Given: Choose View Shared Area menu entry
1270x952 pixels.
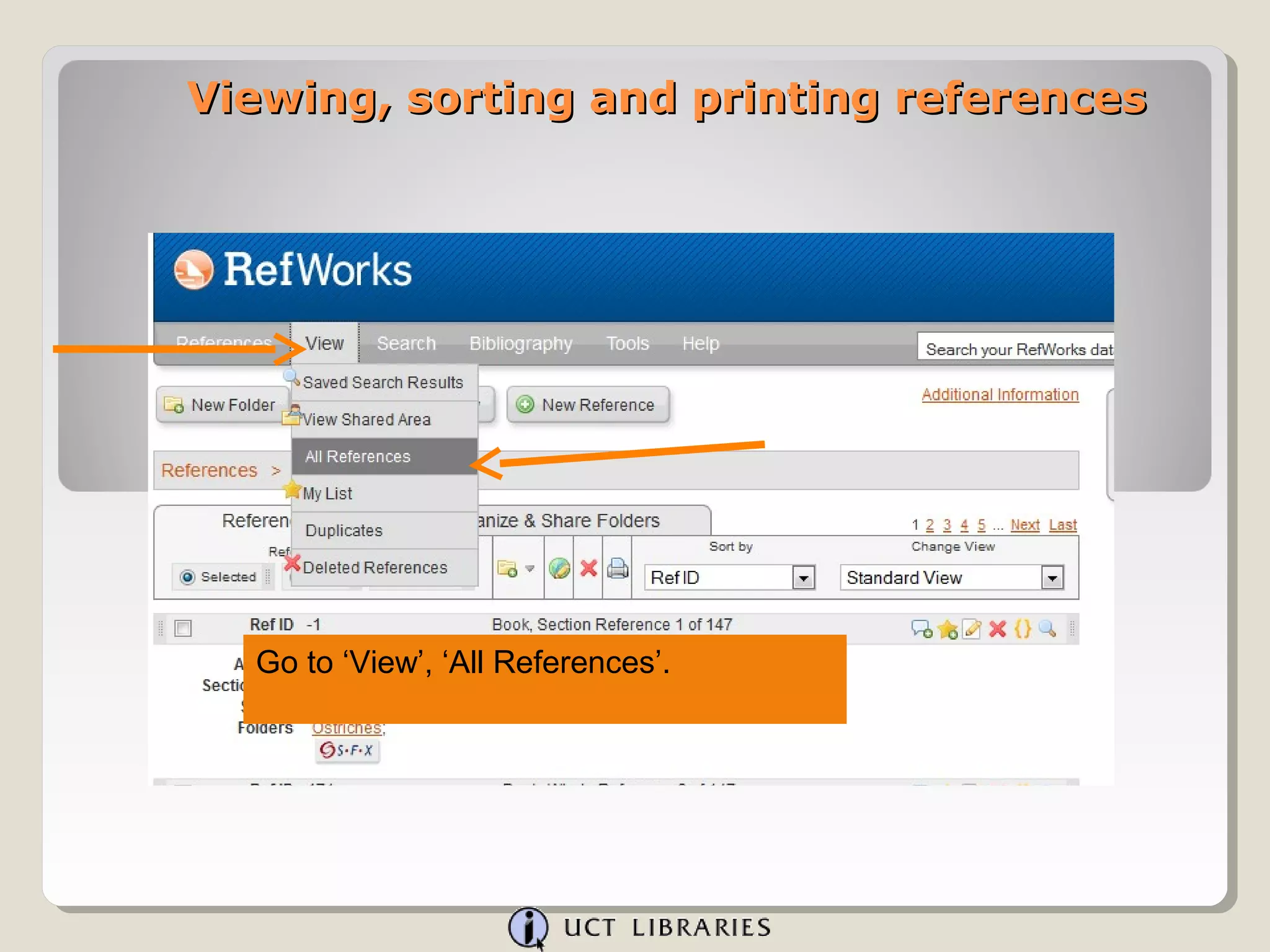Looking at the screenshot, I should click(384, 420).
